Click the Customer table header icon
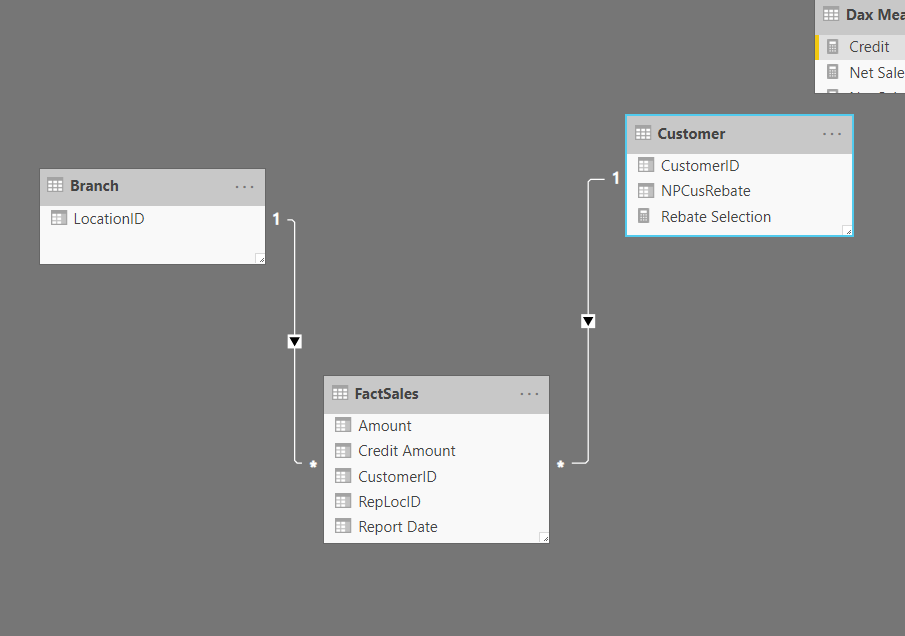Screen dimensions: 905x636 [x=642, y=133]
